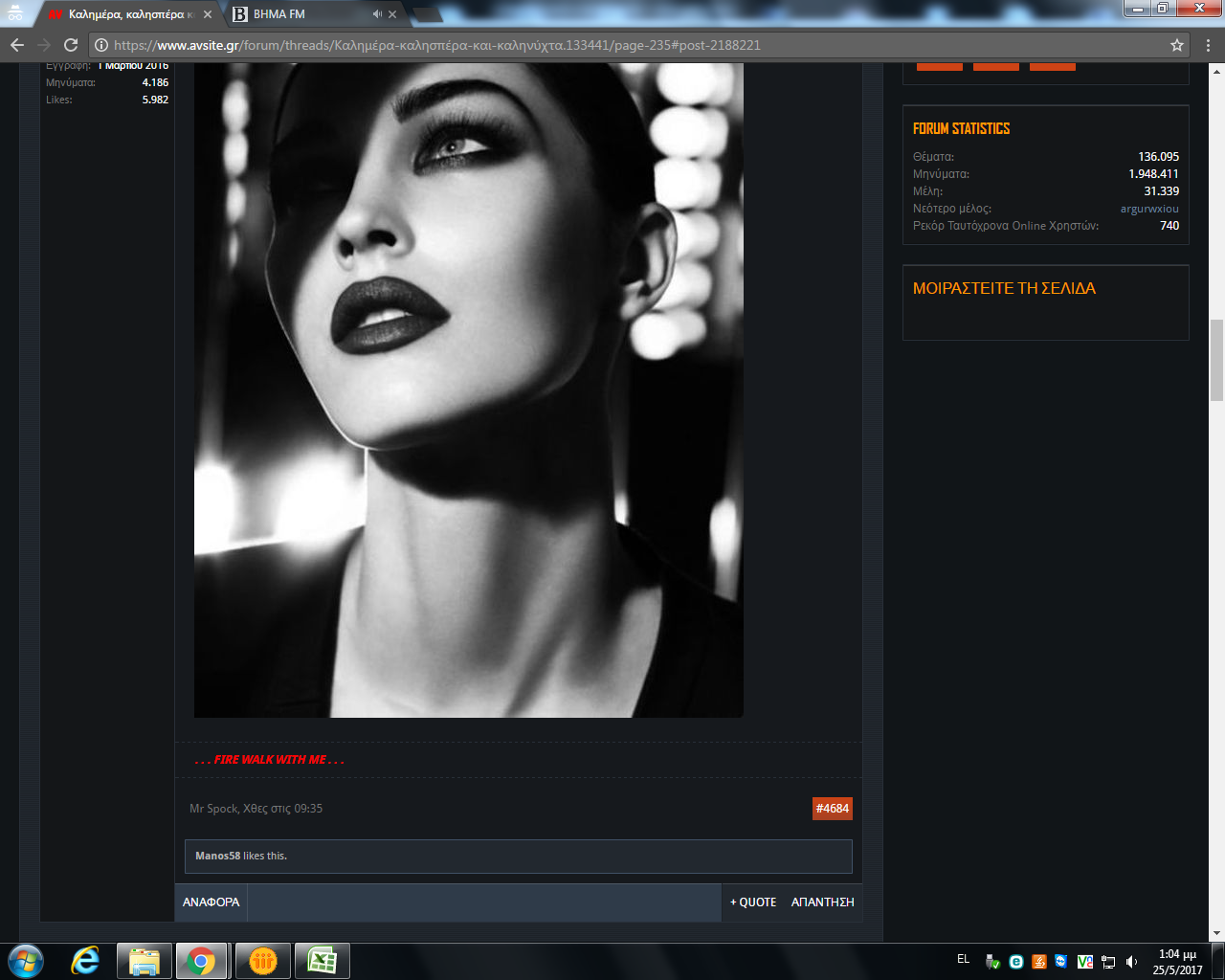Open the post number #4684 permalink
The width and height of the screenshot is (1225, 980).
[x=832, y=809]
